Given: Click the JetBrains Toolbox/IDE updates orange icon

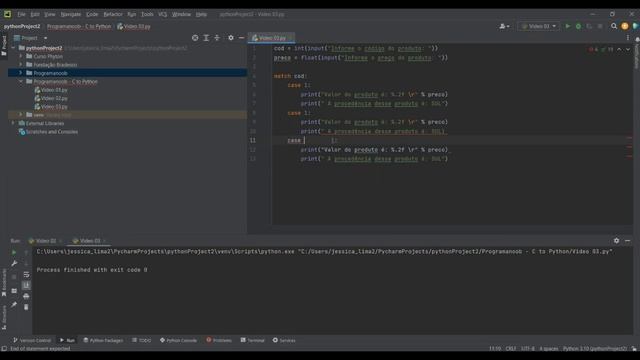Looking at the screenshot, I should point(624,26).
